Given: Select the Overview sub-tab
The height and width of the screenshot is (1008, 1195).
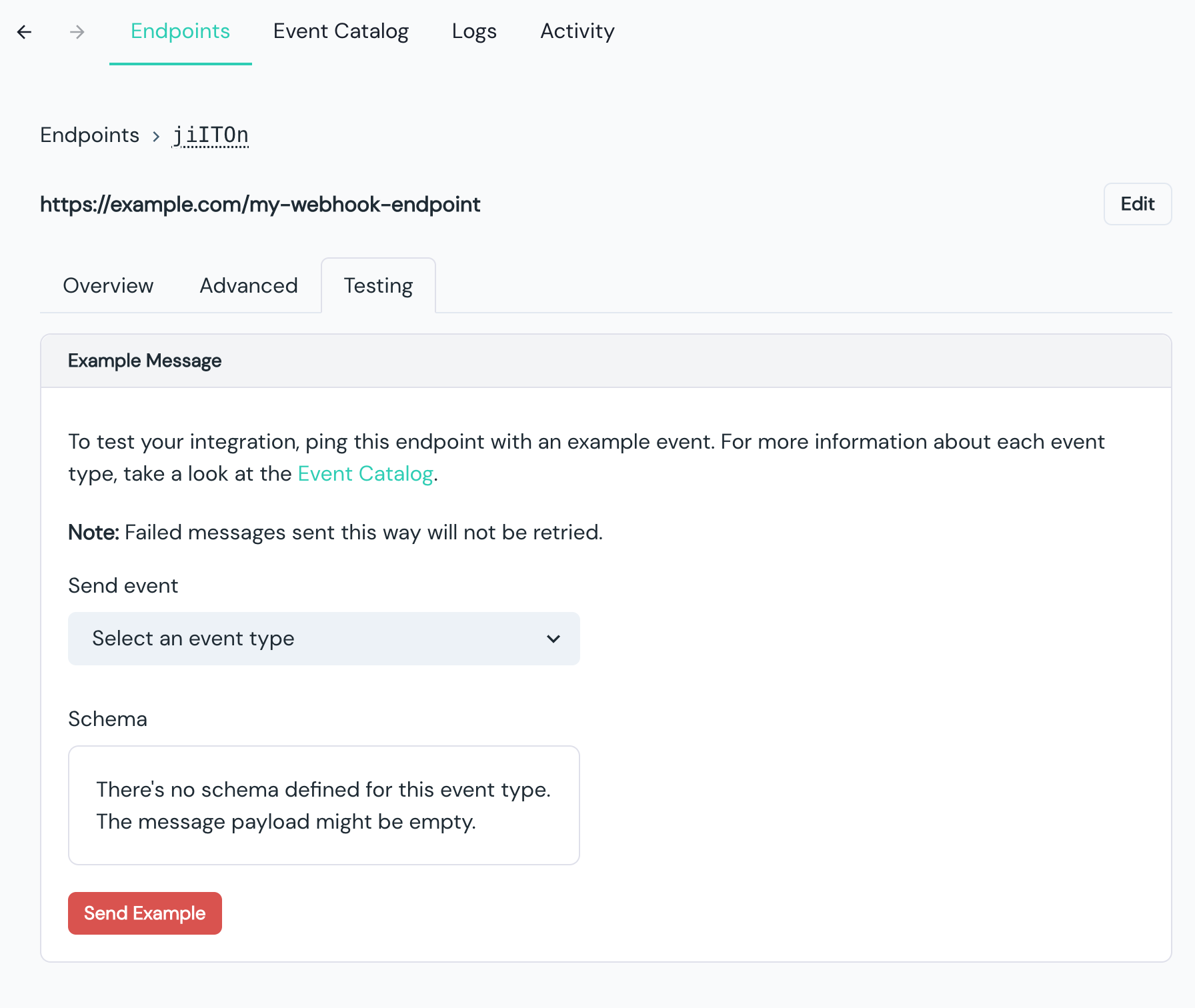Looking at the screenshot, I should [x=108, y=286].
